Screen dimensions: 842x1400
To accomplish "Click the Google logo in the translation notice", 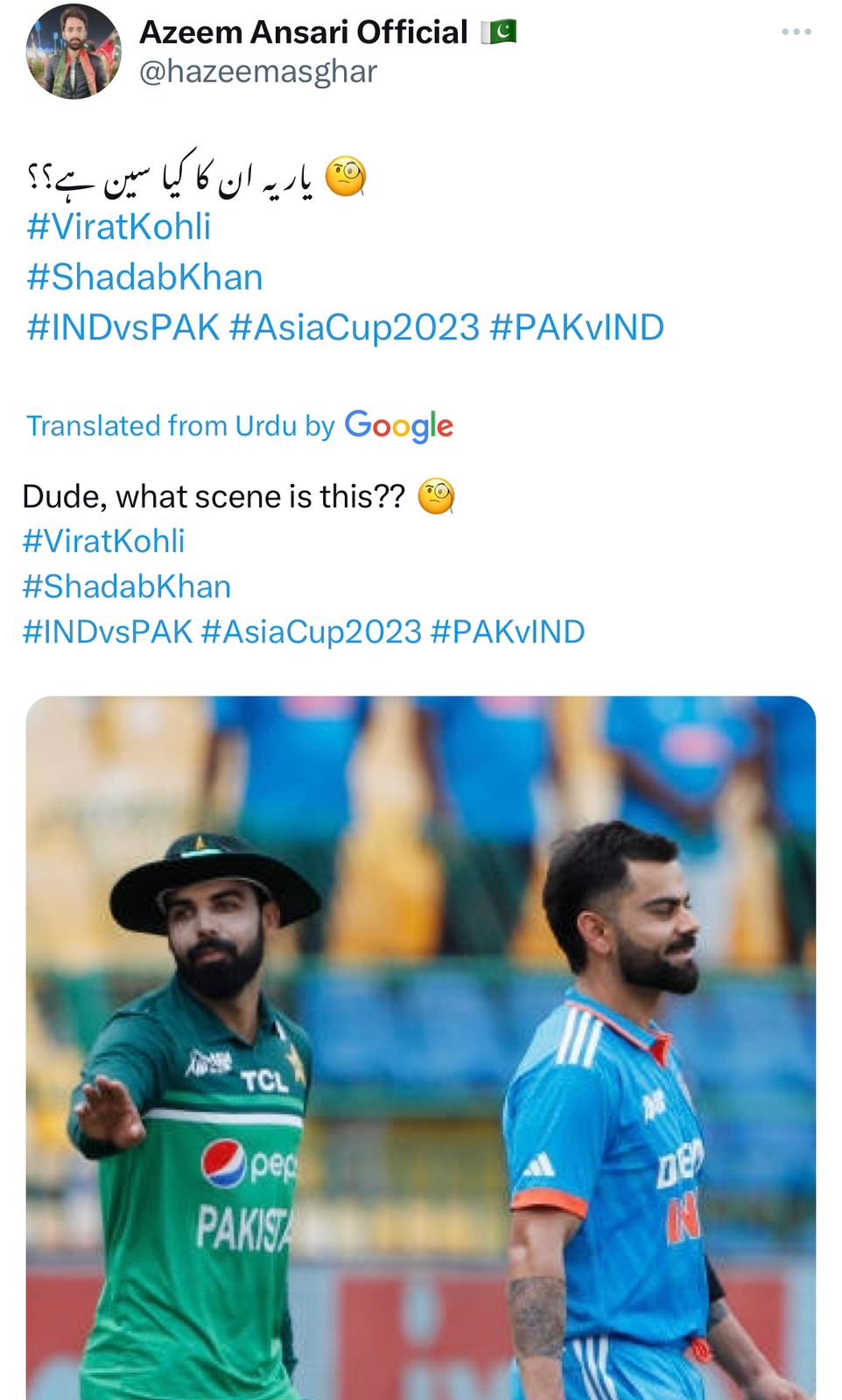I will coord(399,426).
